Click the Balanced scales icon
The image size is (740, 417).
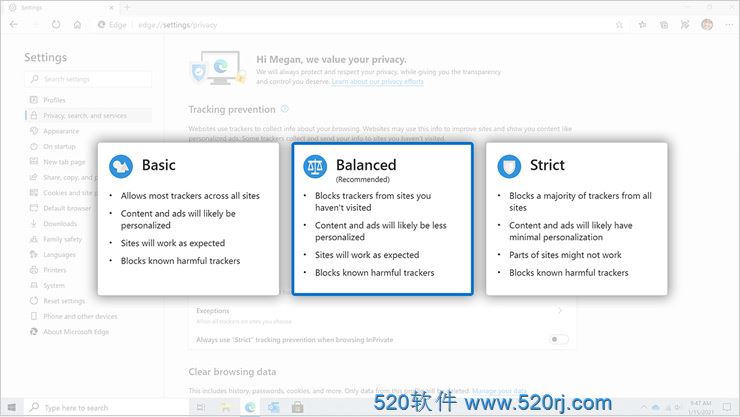pyautogui.click(x=315, y=166)
